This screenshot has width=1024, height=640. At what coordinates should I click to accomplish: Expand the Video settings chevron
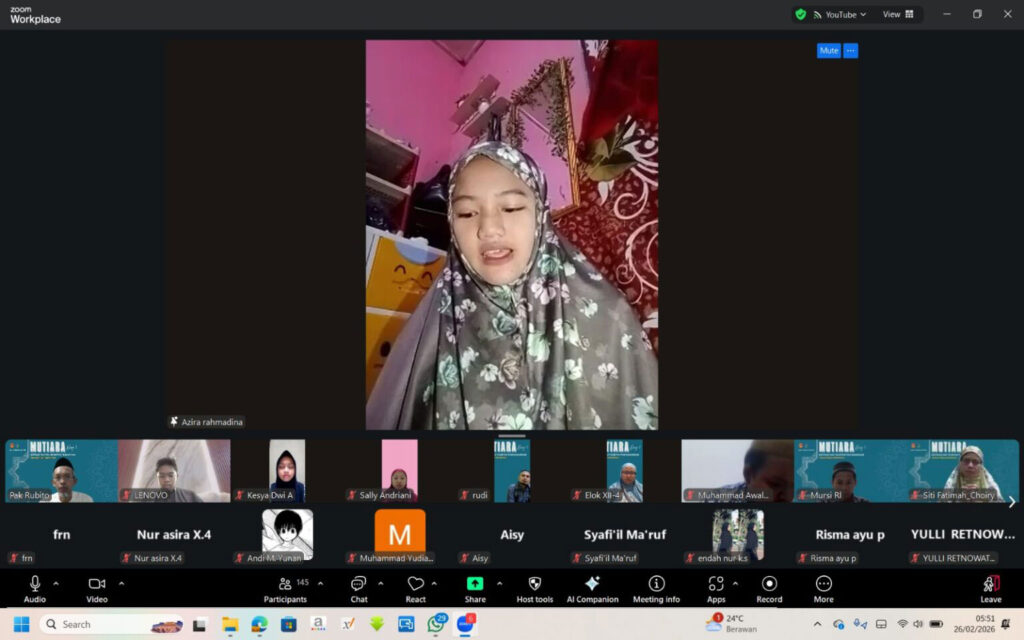(120, 583)
